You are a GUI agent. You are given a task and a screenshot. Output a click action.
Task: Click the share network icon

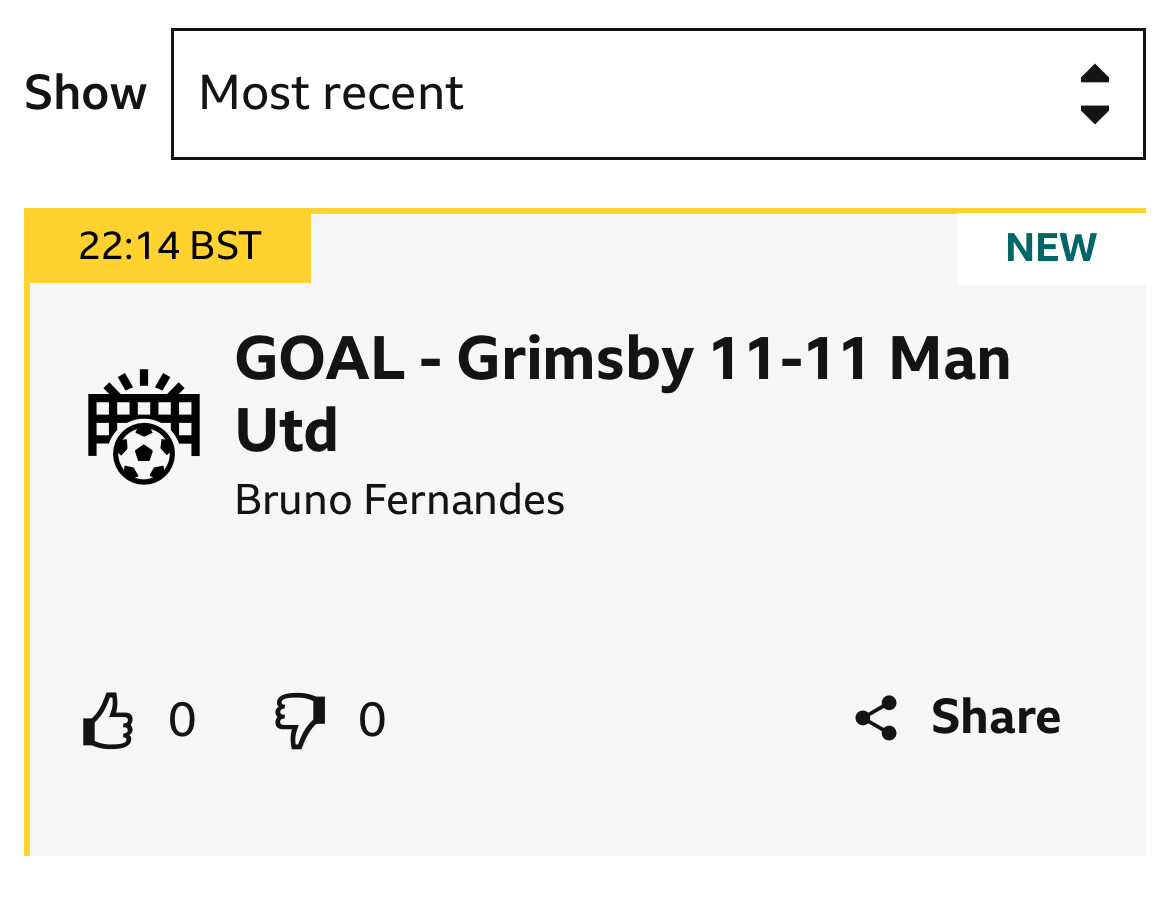click(876, 718)
